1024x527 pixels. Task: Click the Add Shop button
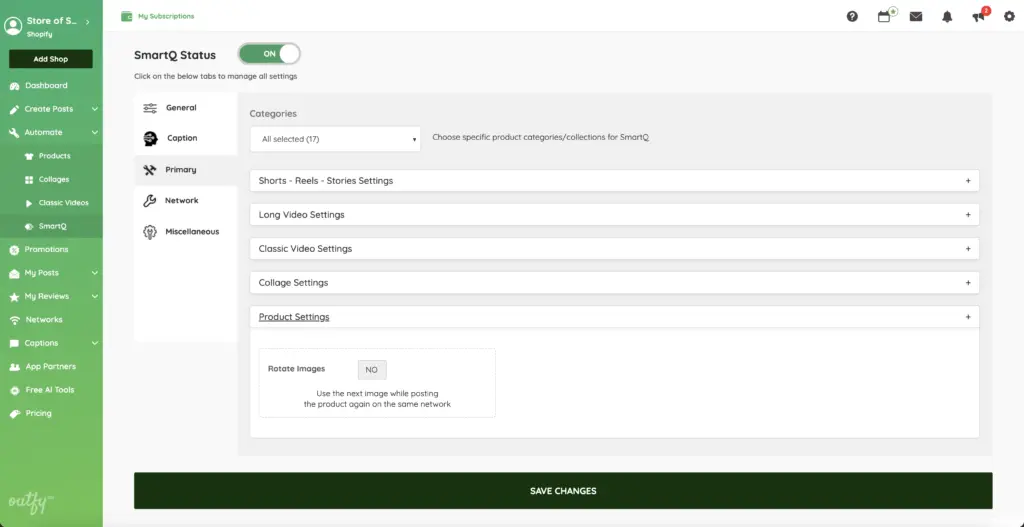50,59
